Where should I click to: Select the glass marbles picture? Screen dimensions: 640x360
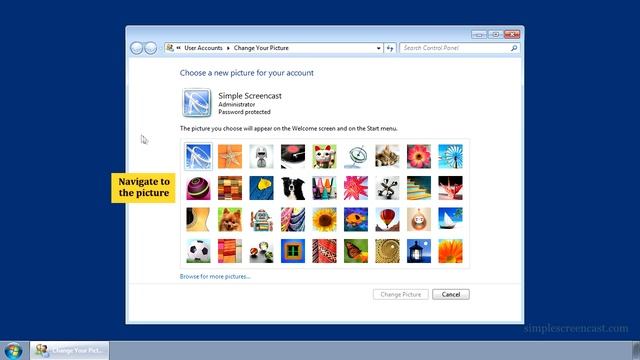point(261,251)
